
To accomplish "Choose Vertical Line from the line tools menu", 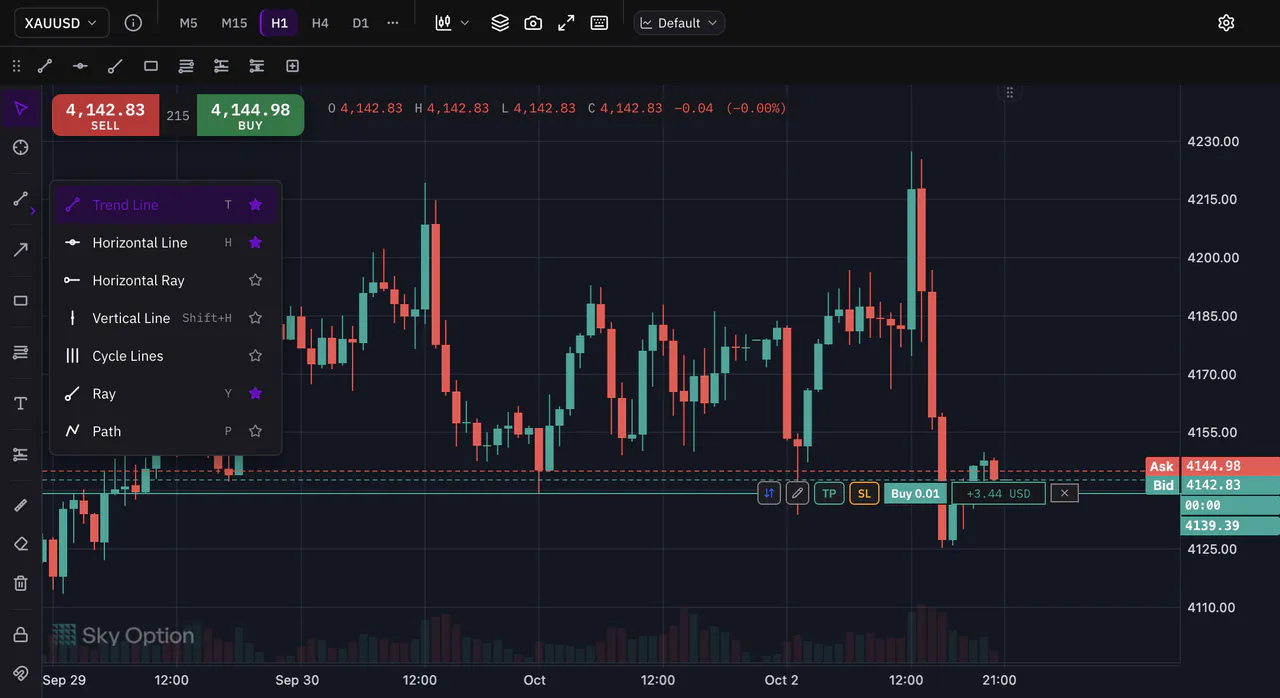I will tap(166, 318).
